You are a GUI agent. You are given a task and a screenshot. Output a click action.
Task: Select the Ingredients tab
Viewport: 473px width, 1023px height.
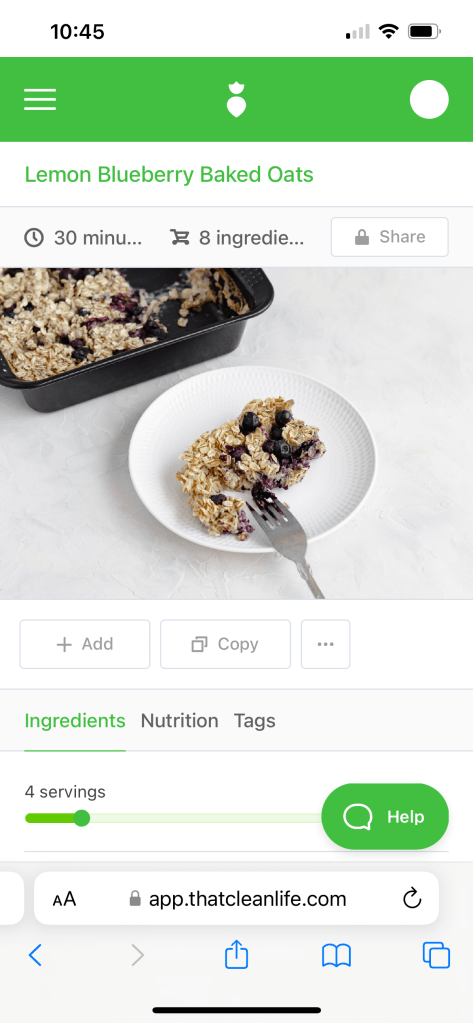tap(75, 721)
